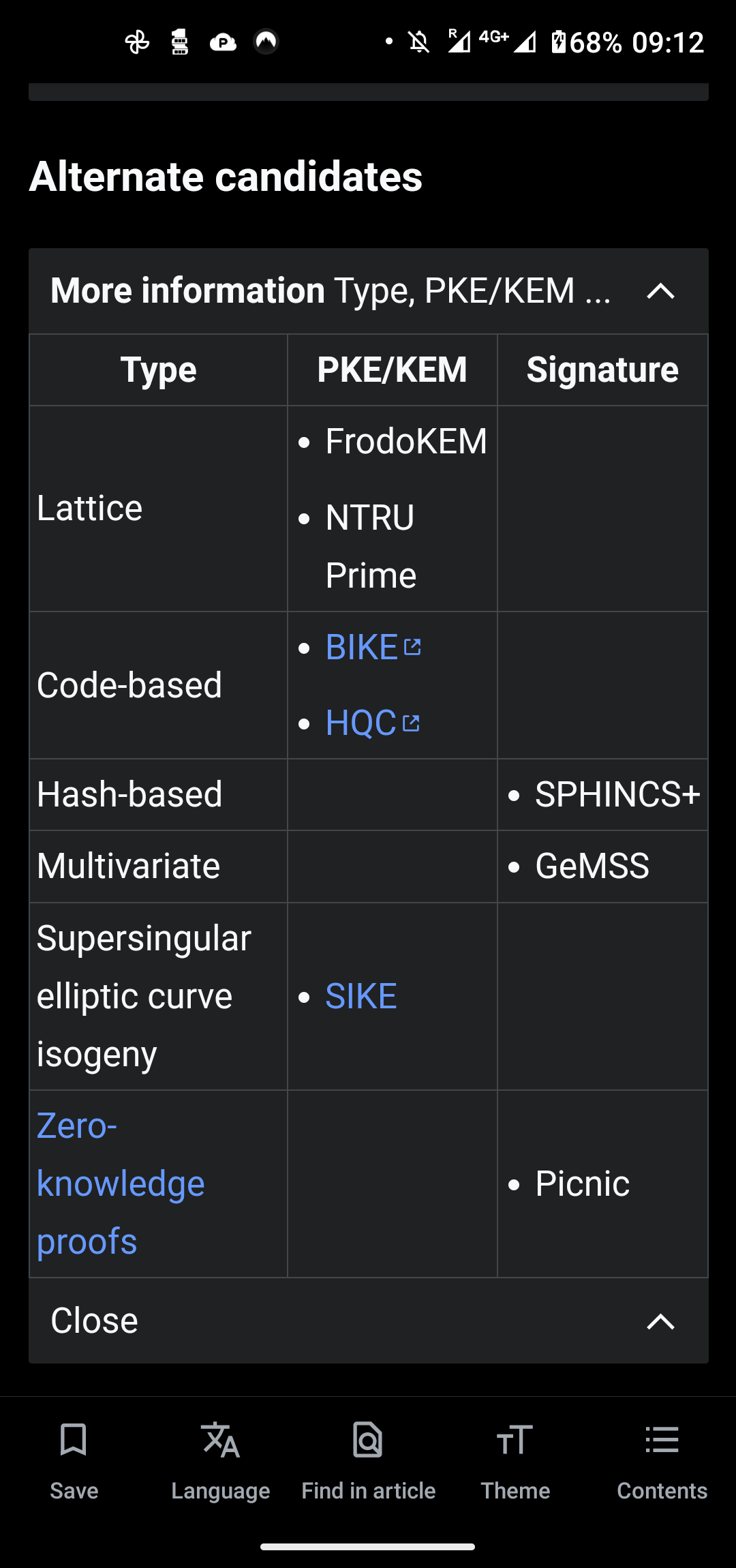
Task: Open the Theme text size icon
Action: tap(515, 1440)
